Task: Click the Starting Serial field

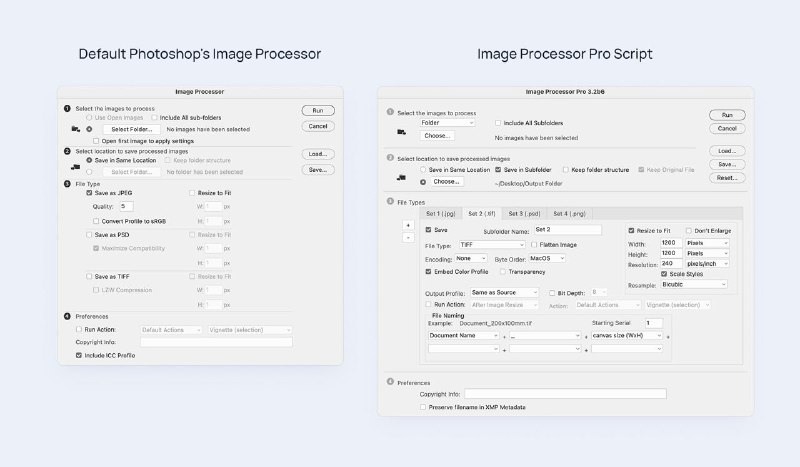Action: click(654, 323)
